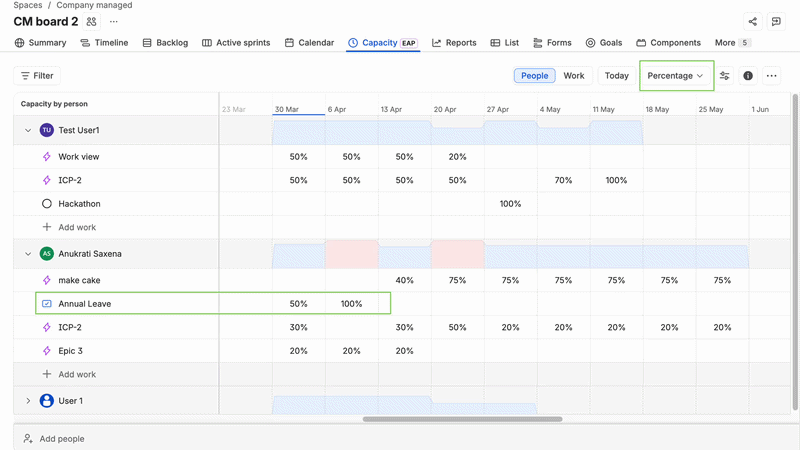Click Anukrati Saxena avatar
The image size is (800, 450).
(46, 254)
